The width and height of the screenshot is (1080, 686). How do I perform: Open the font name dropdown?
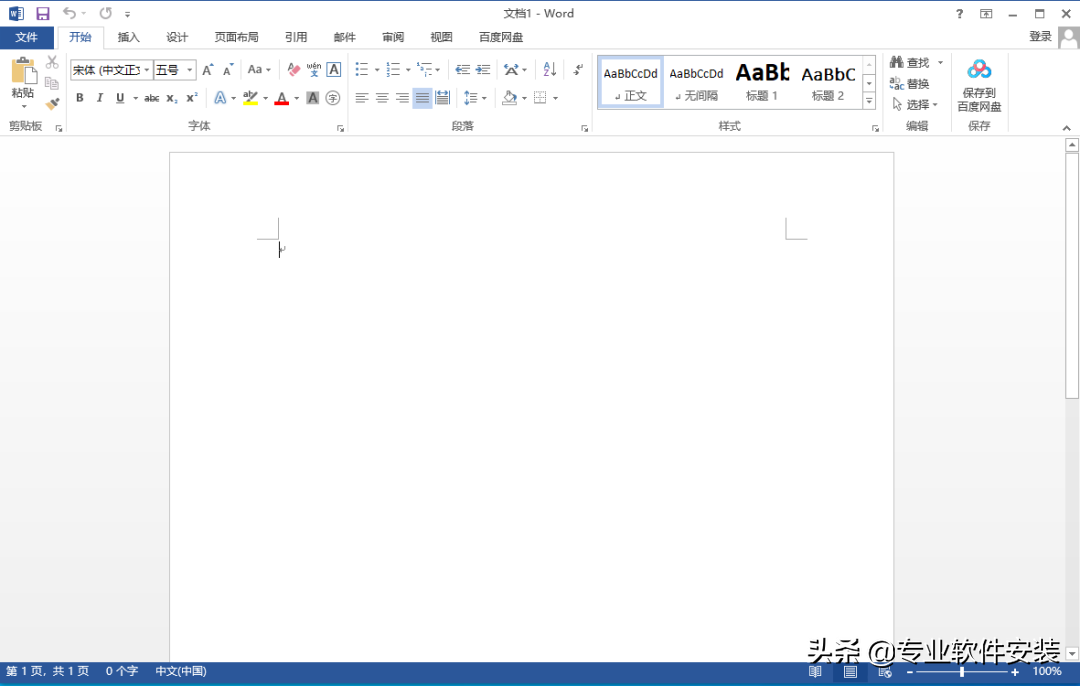click(x=147, y=70)
